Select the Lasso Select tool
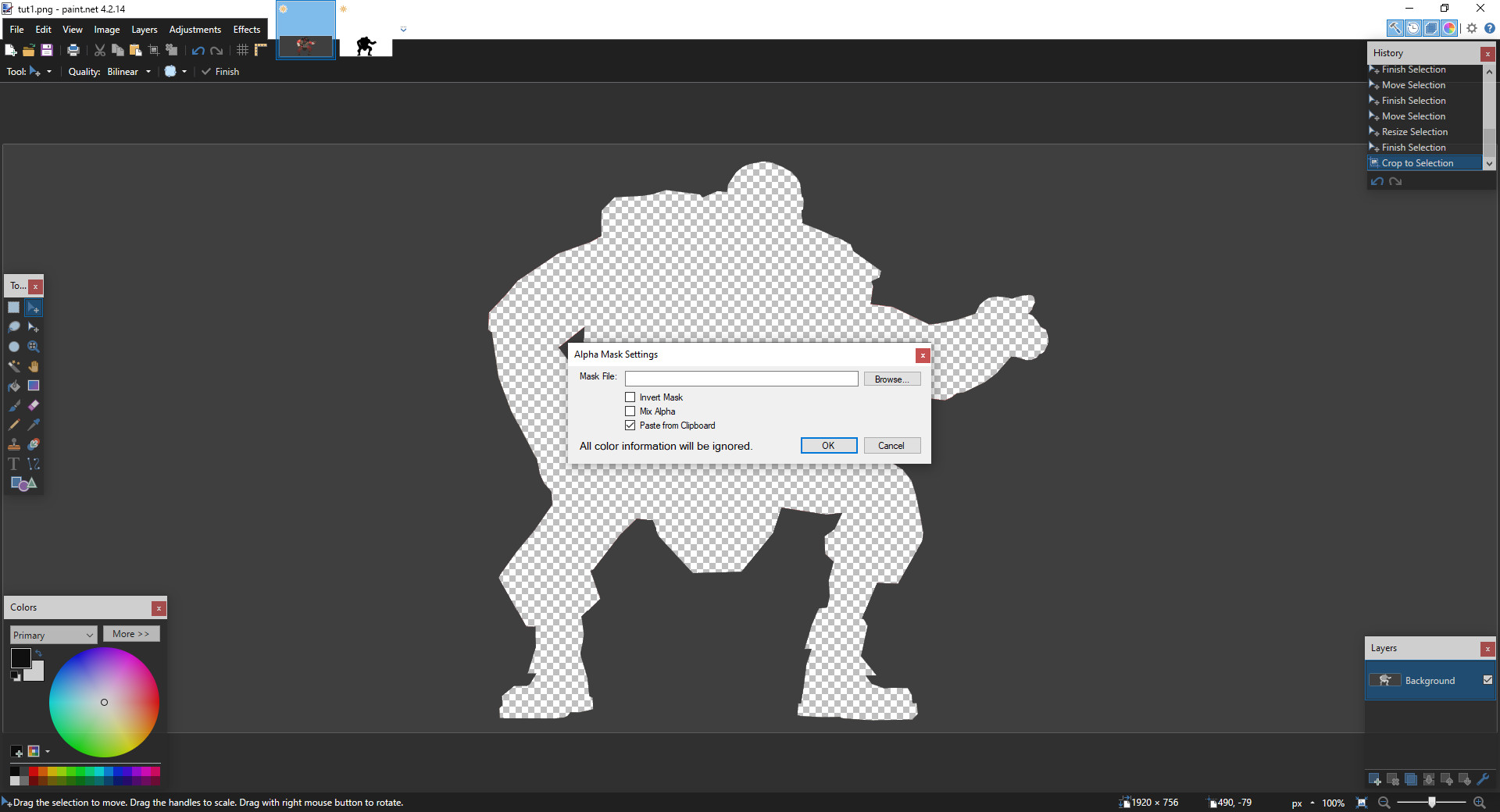1500x812 pixels. click(14, 327)
